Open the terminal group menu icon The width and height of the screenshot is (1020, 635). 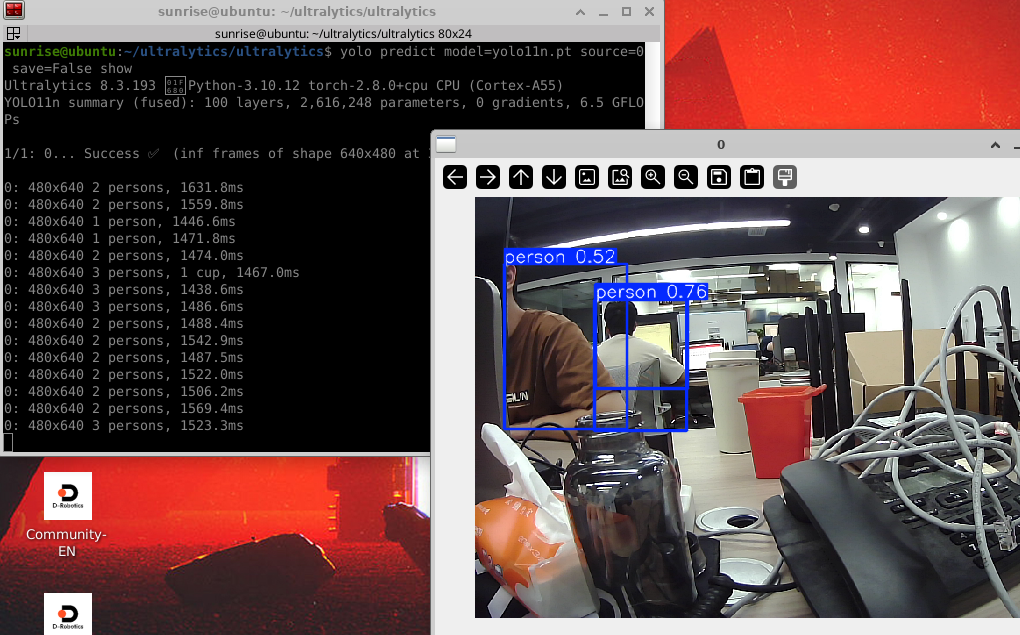[x=13, y=33]
